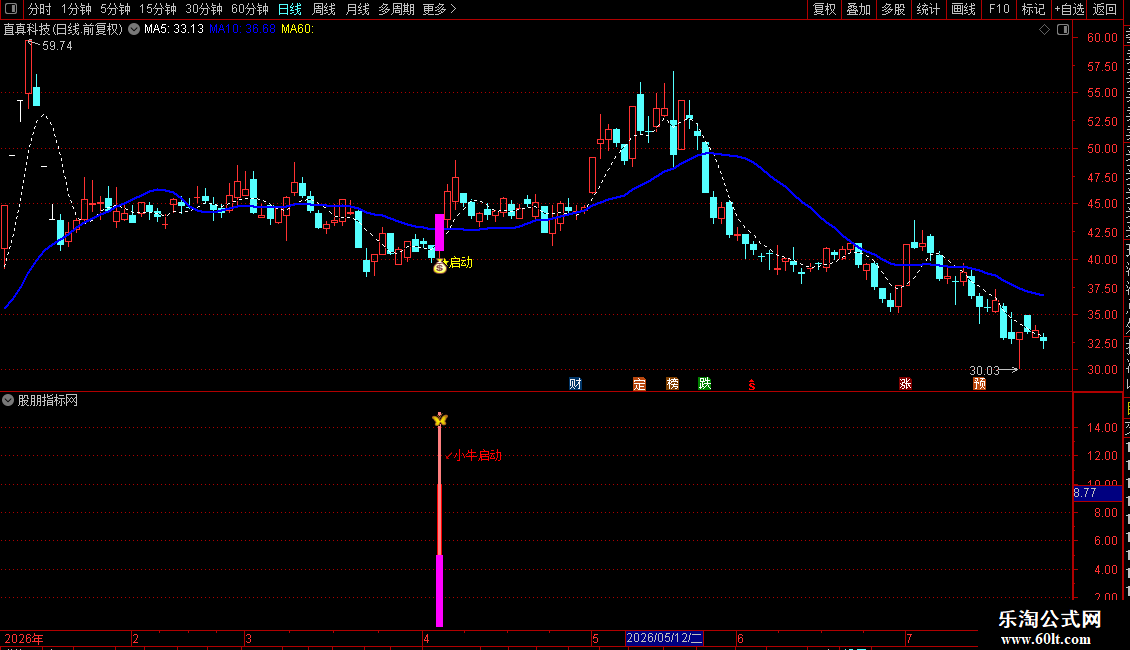Screen dimensions: 1130x650
Task: Click the money bag 启动 signal icon
Action: pos(440,266)
